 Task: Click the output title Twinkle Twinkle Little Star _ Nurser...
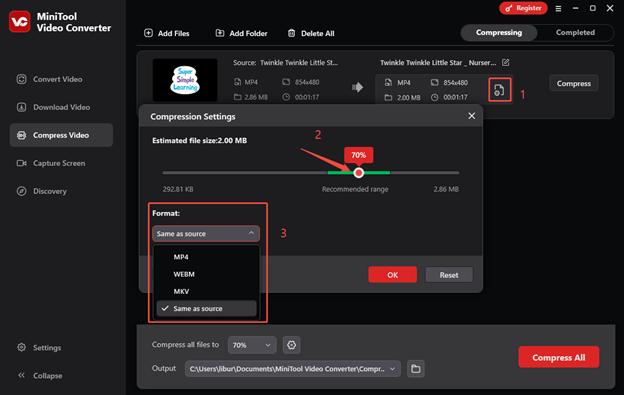tap(438, 62)
